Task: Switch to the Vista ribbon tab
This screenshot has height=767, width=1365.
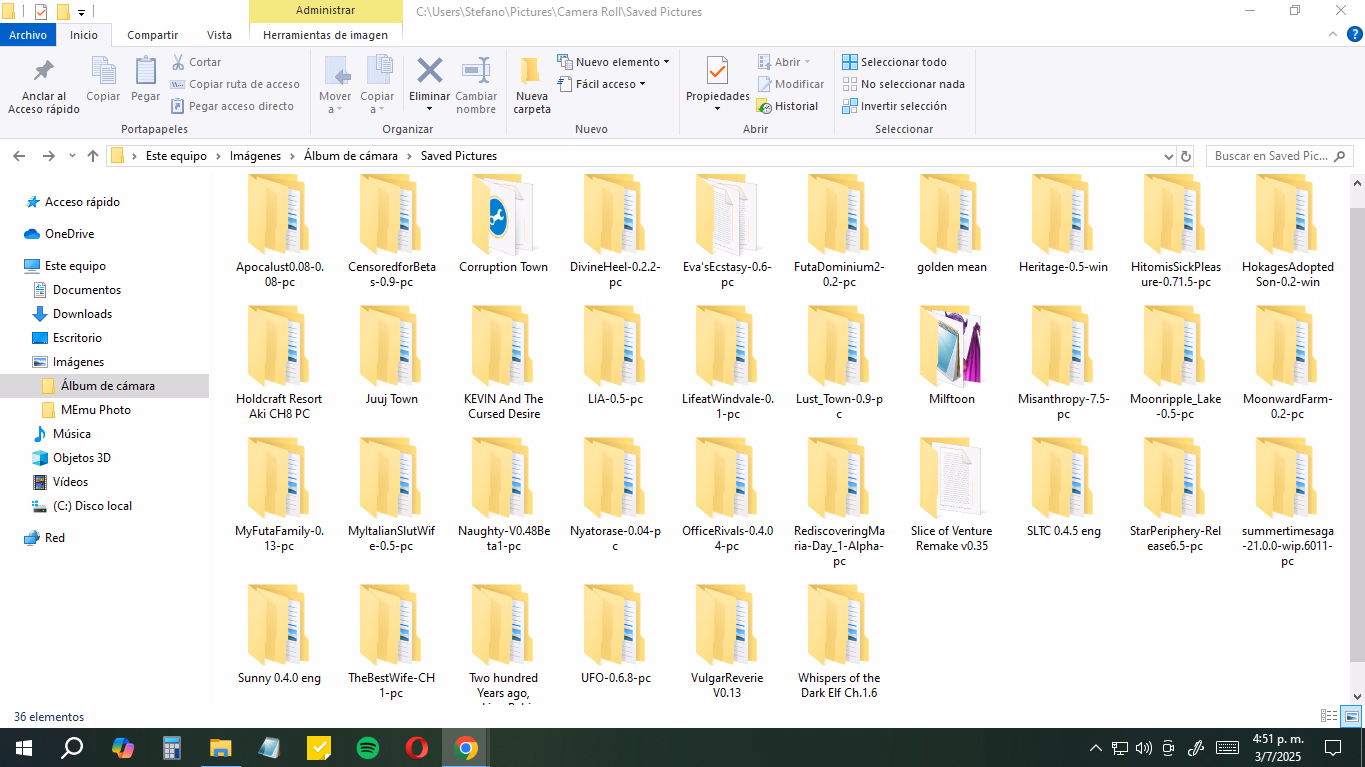Action: tap(219, 35)
